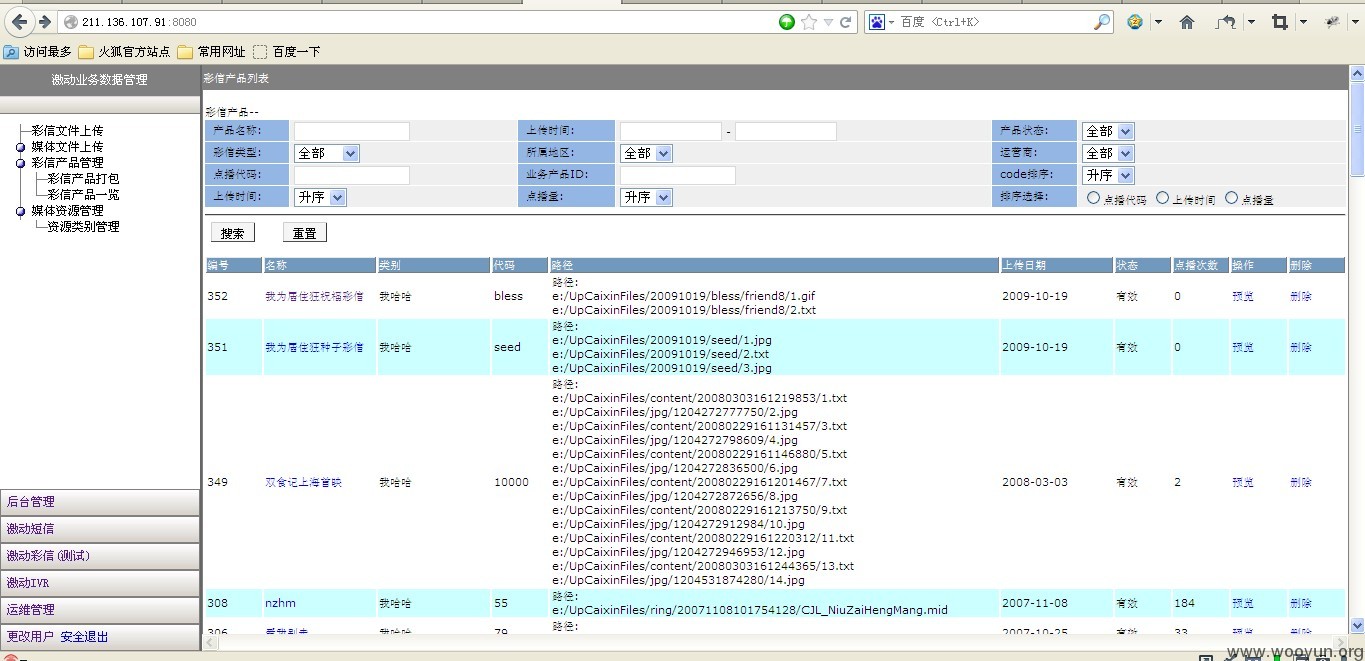Focus the 点播代码 input field
Viewport: 1365px width, 661px height.
(x=352, y=175)
